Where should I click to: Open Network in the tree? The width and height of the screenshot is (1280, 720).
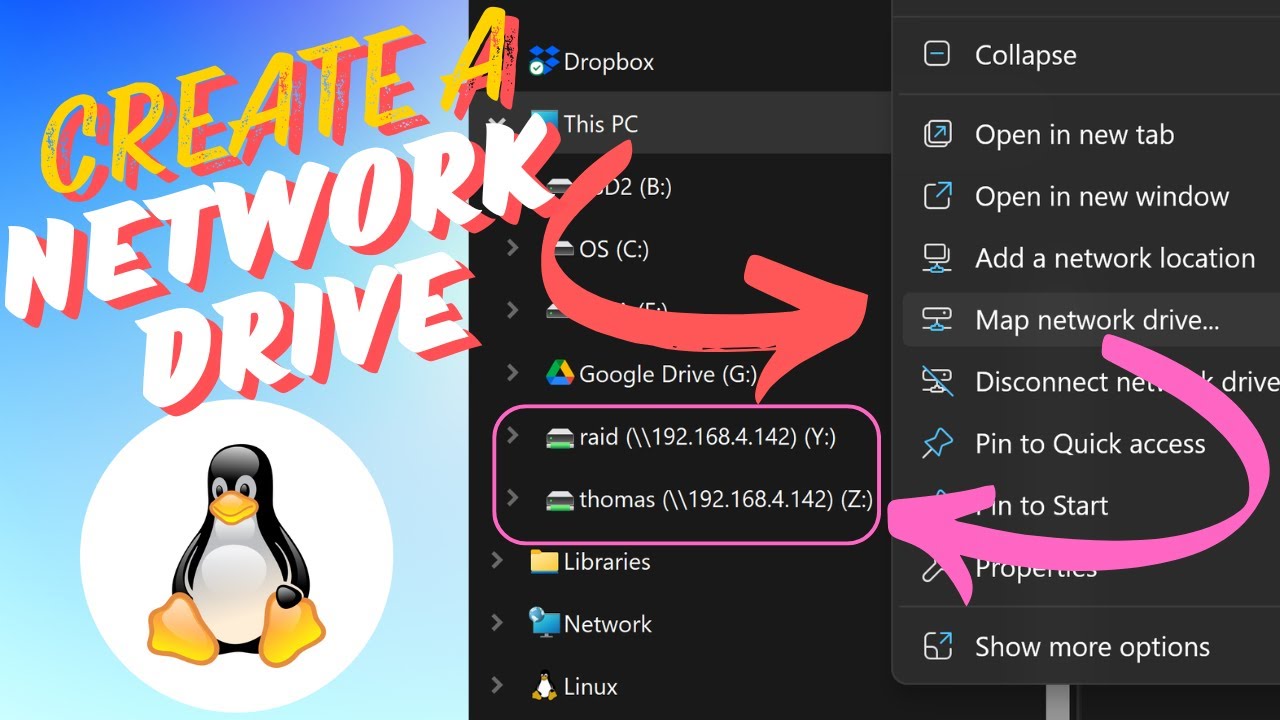(x=607, y=624)
